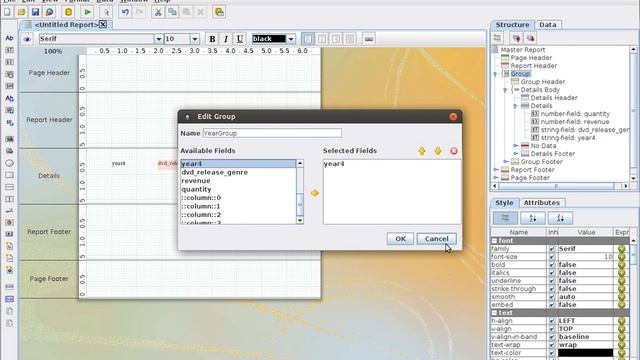Click third icon in Structure panel toolbar

pyautogui.click(x=531, y=38)
